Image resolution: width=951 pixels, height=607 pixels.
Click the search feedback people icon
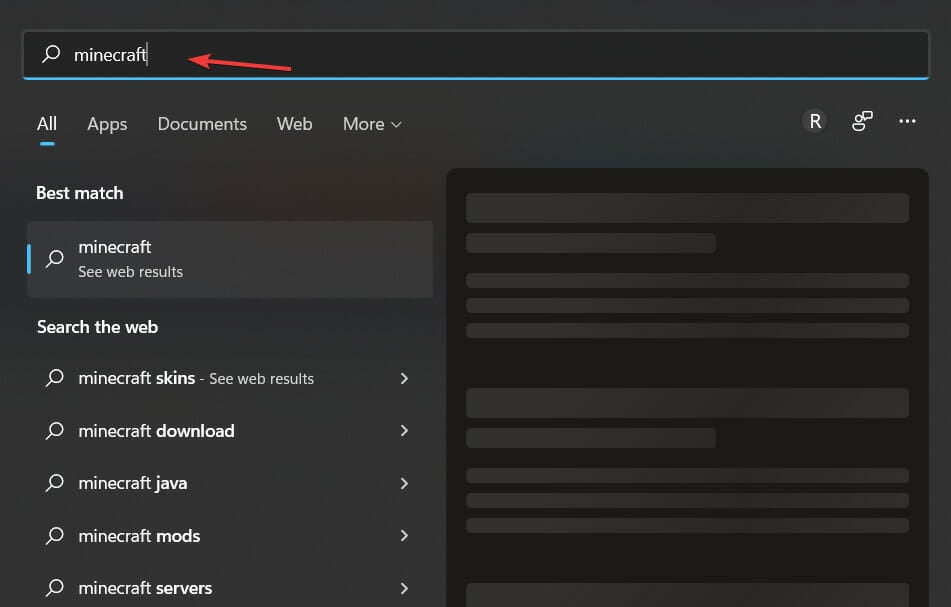pyautogui.click(x=862, y=121)
